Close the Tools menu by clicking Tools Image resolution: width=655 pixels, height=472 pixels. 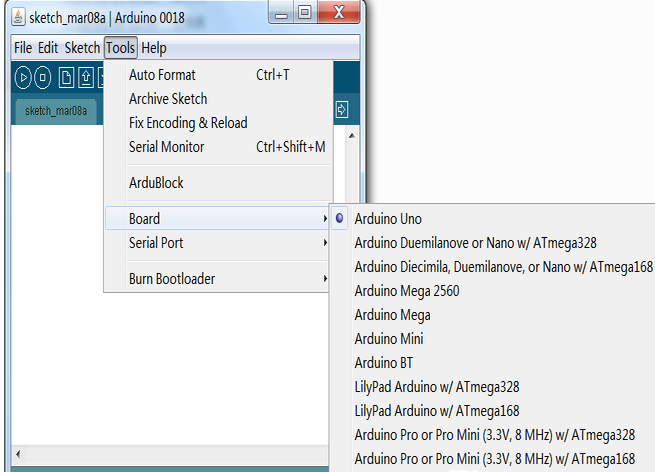120,48
